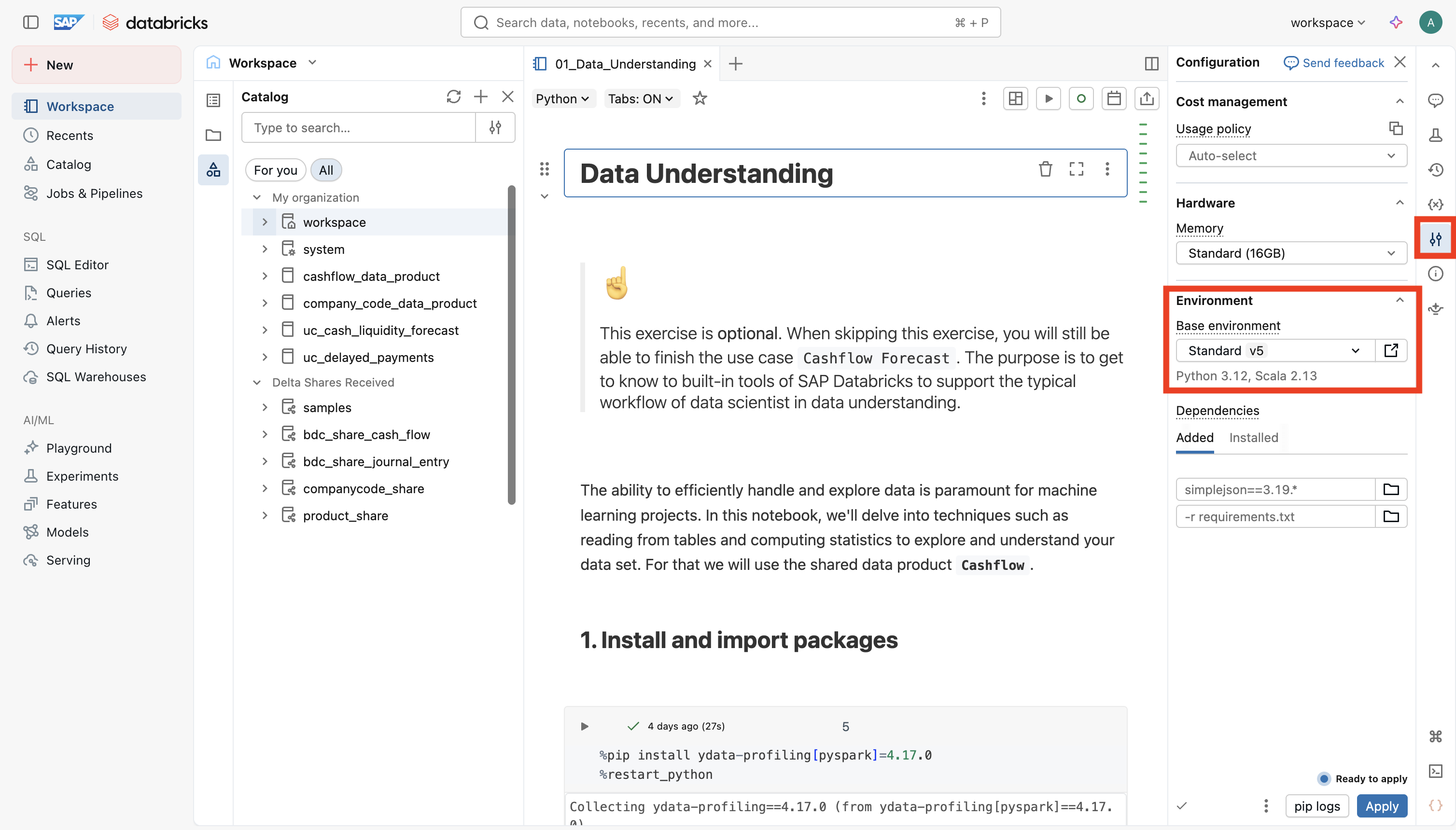Open Memory Standard (16GB) dropdown
Viewport: 1456px width, 830px height.
(1291, 253)
